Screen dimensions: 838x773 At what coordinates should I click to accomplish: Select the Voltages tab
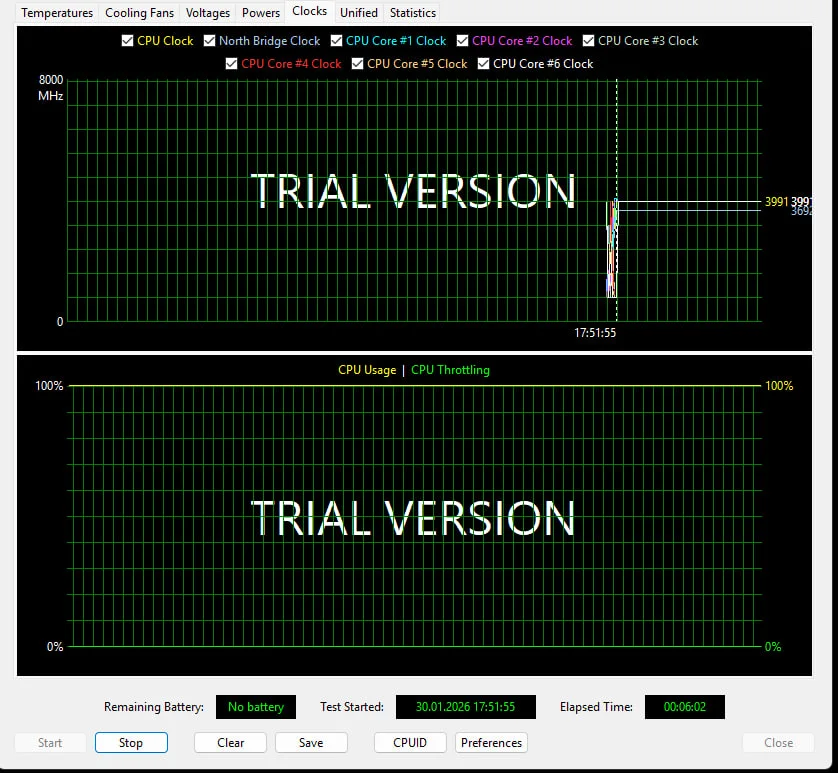click(x=208, y=13)
